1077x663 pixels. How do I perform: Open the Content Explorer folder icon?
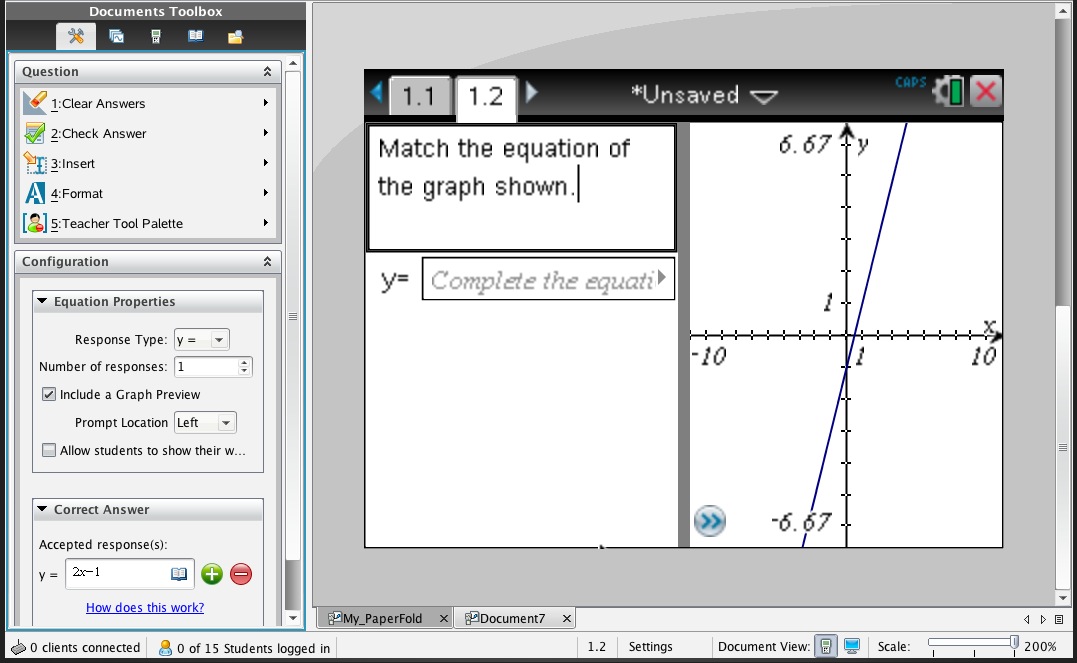coord(236,37)
